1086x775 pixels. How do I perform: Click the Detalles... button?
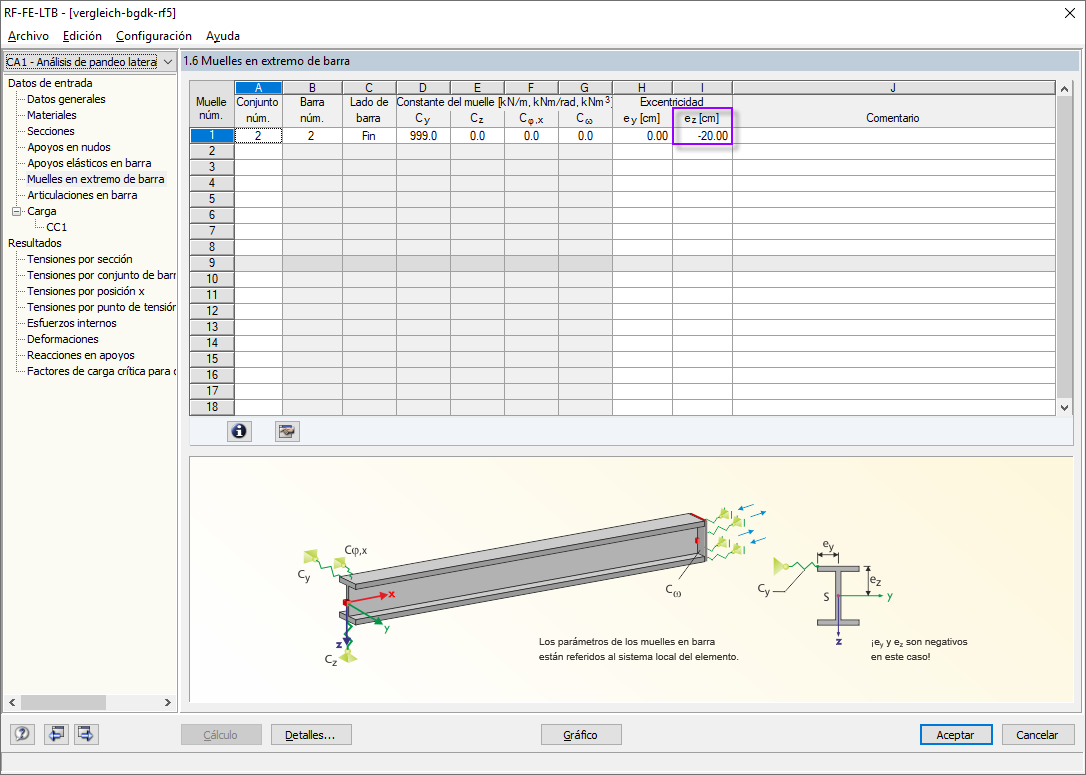coord(311,735)
